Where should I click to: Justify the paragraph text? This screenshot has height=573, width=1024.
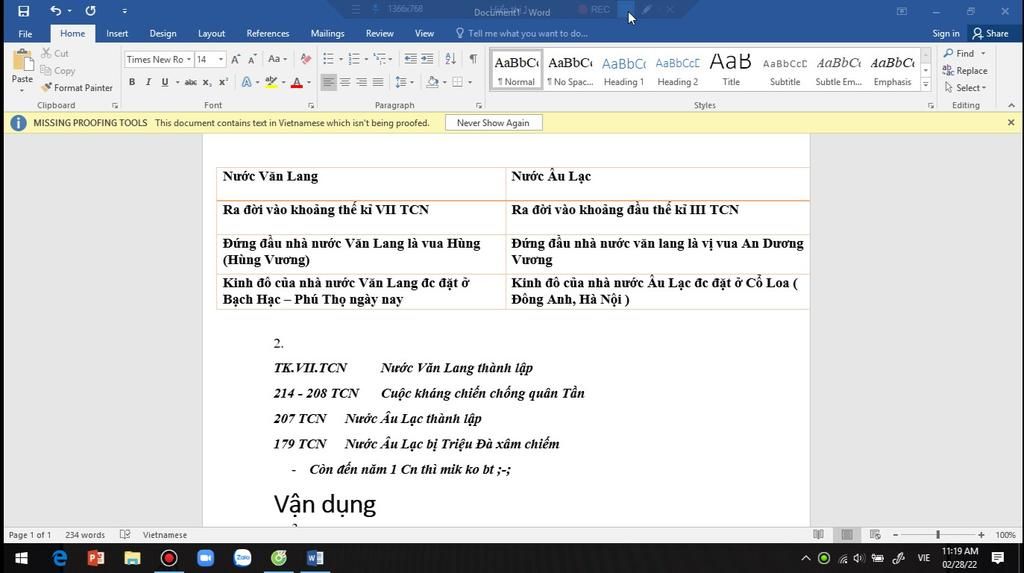[x=377, y=82]
